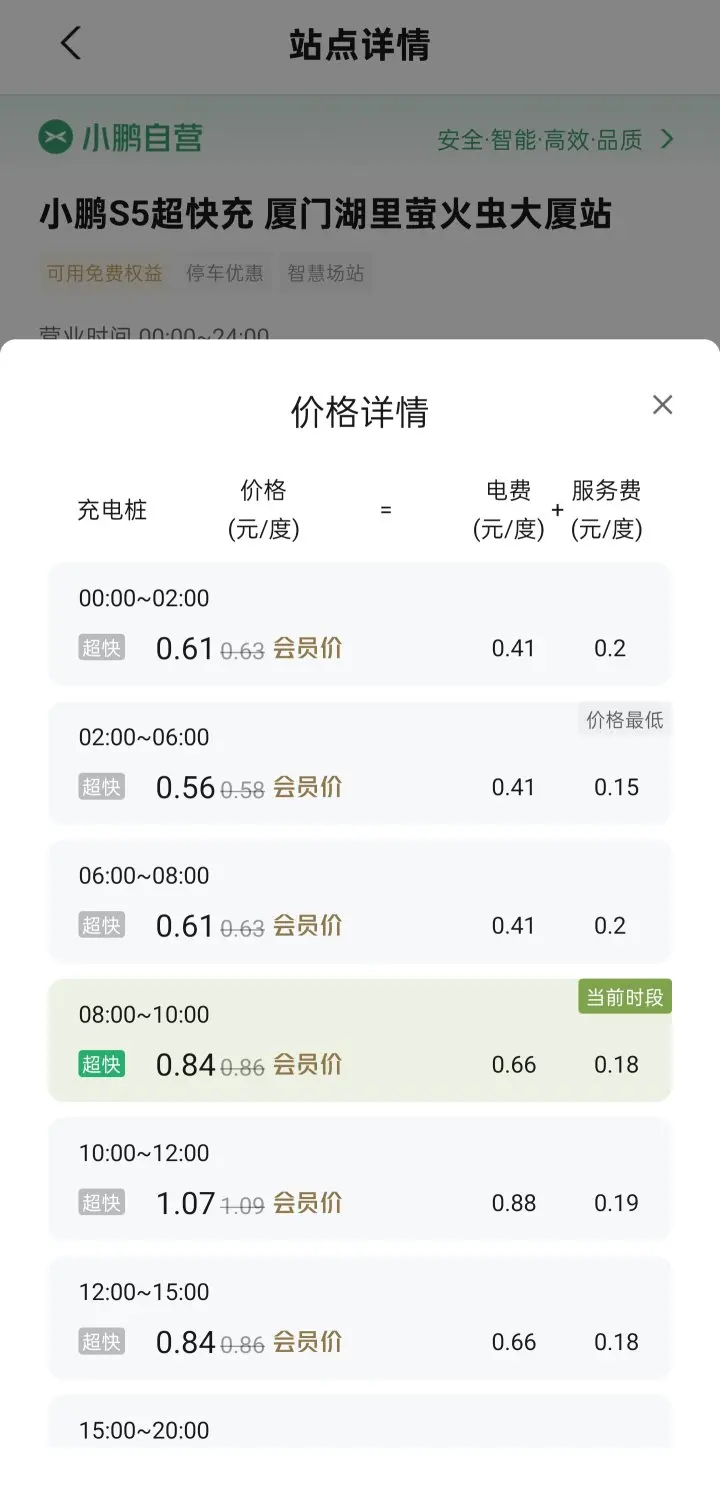Viewport: 720px width, 1494px height.
Task: Tap the 当前时段 green badge
Action: pos(624,997)
